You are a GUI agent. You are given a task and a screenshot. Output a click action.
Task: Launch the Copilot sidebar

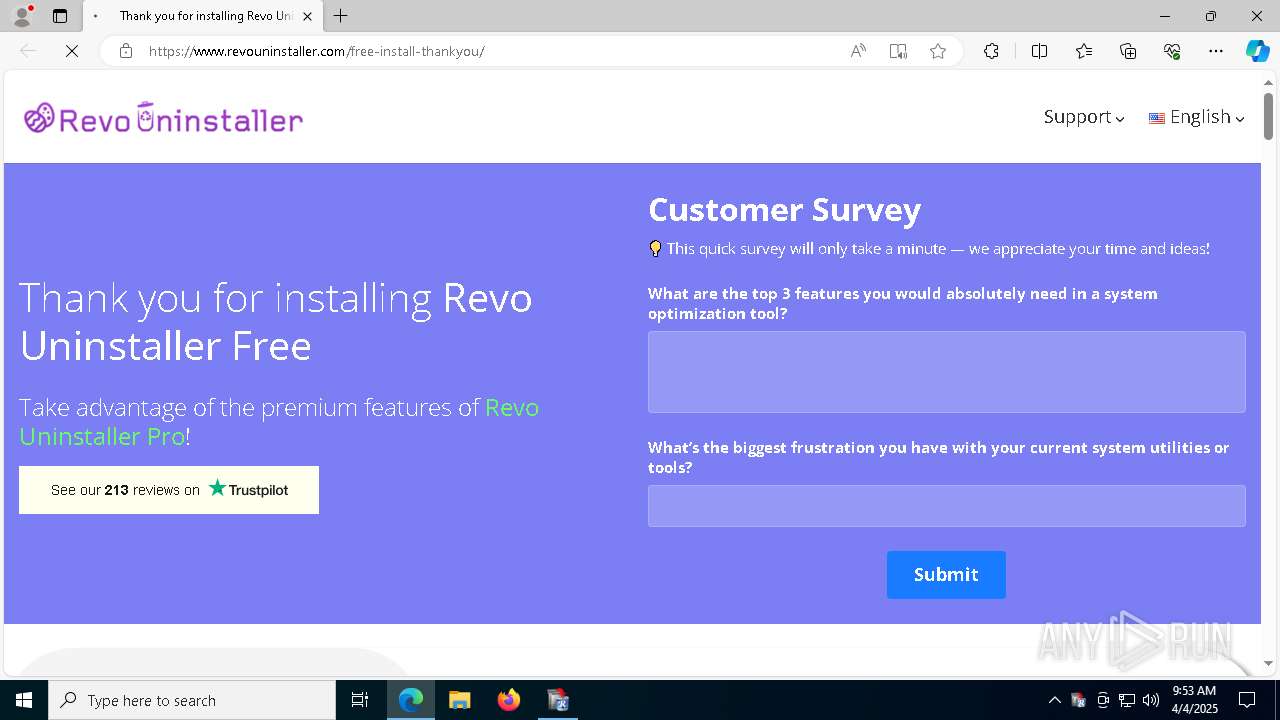[1257, 51]
